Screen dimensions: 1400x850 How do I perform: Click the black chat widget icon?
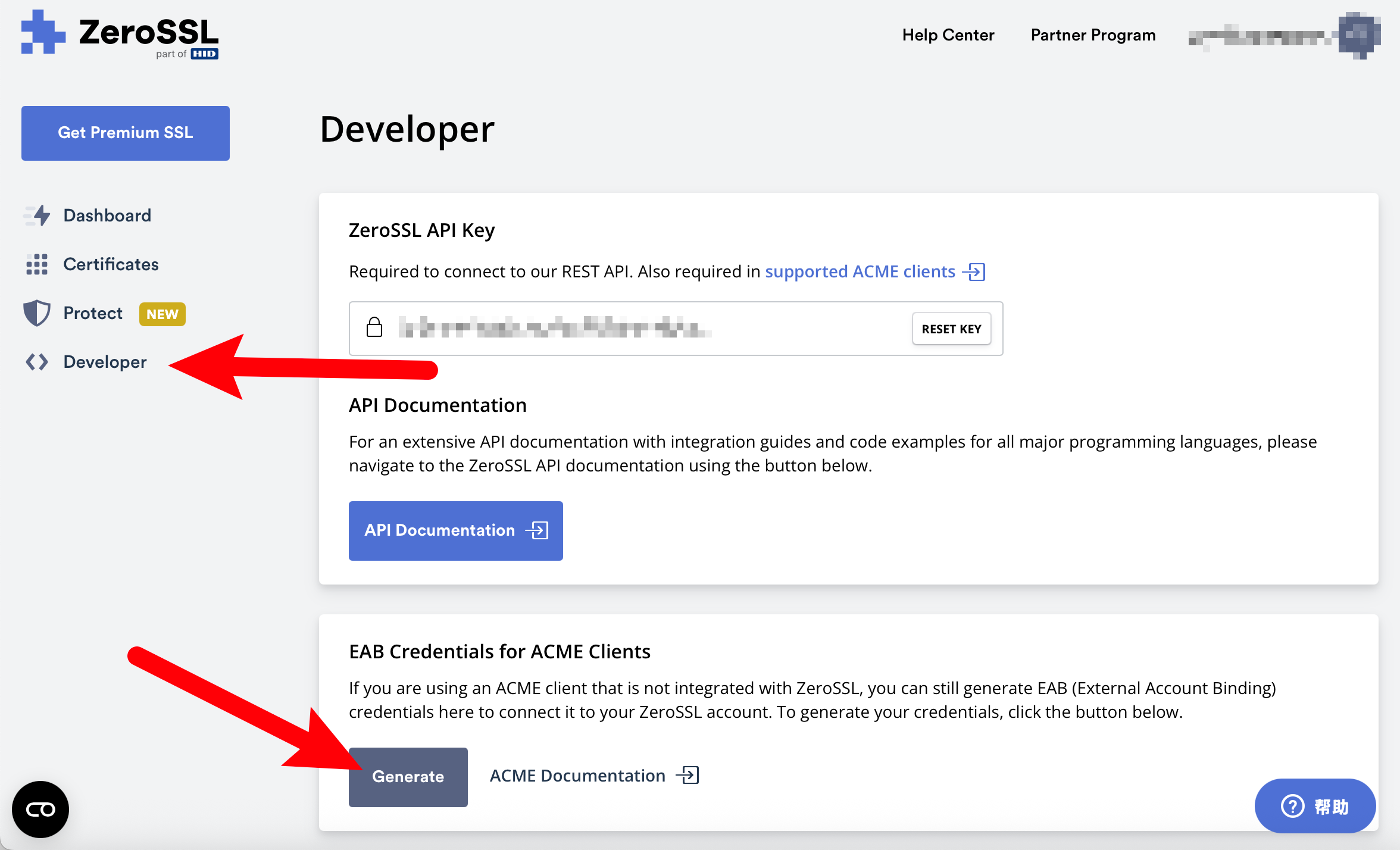[x=40, y=810]
